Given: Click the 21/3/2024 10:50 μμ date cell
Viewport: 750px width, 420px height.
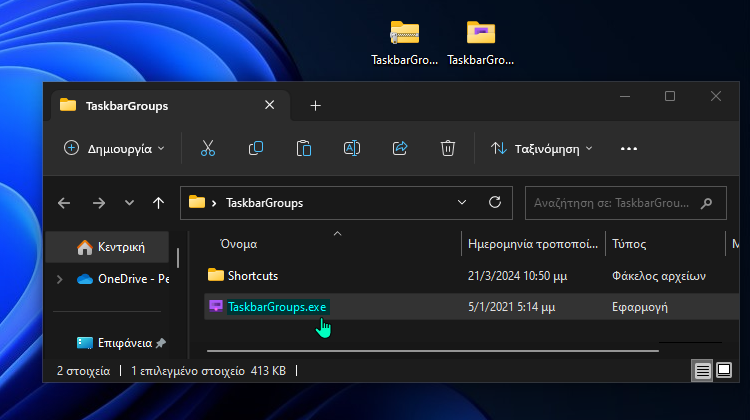Looking at the screenshot, I should [518, 276].
